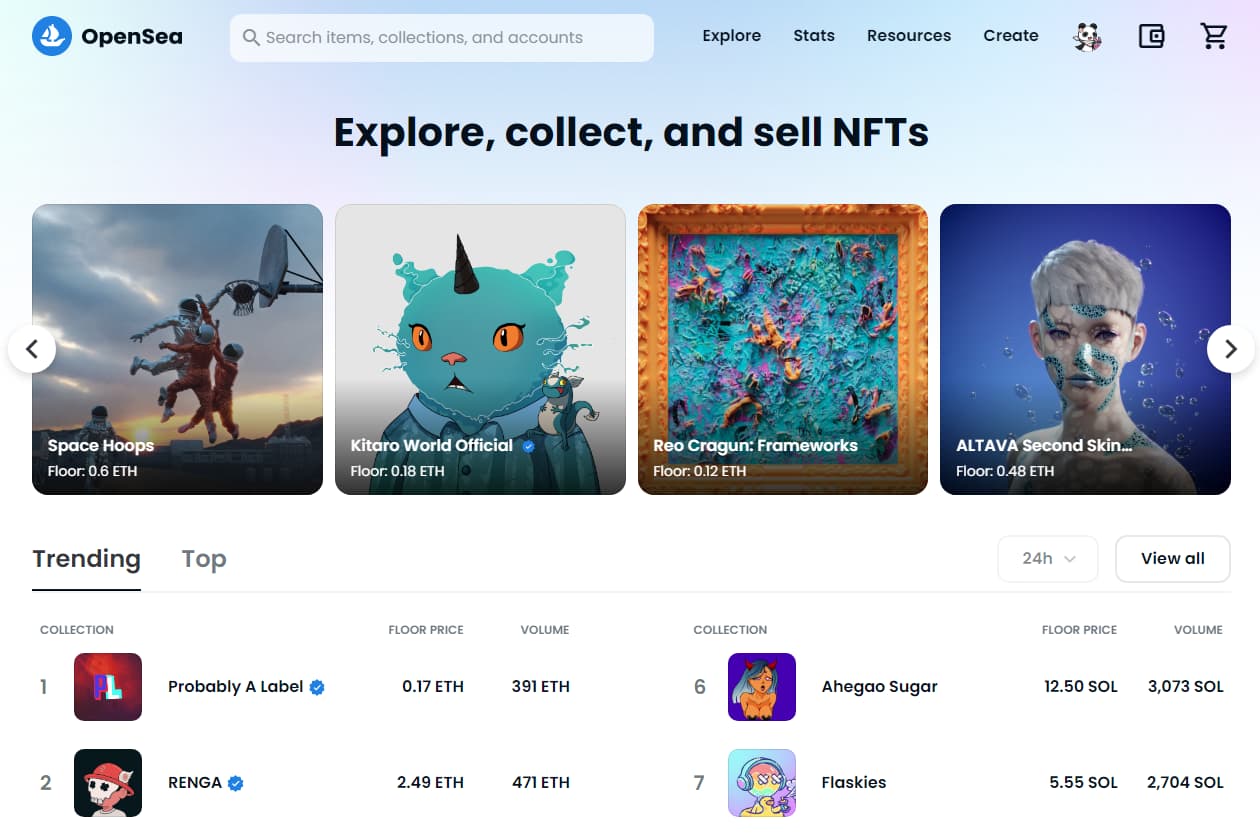Click View all trending collections
1260x834 pixels.
pos(1172,558)
